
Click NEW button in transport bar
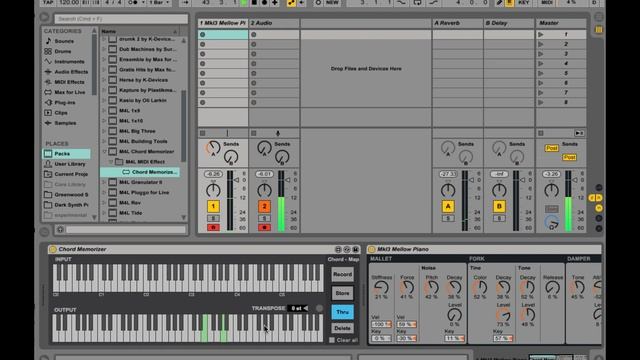click(332, 3)
